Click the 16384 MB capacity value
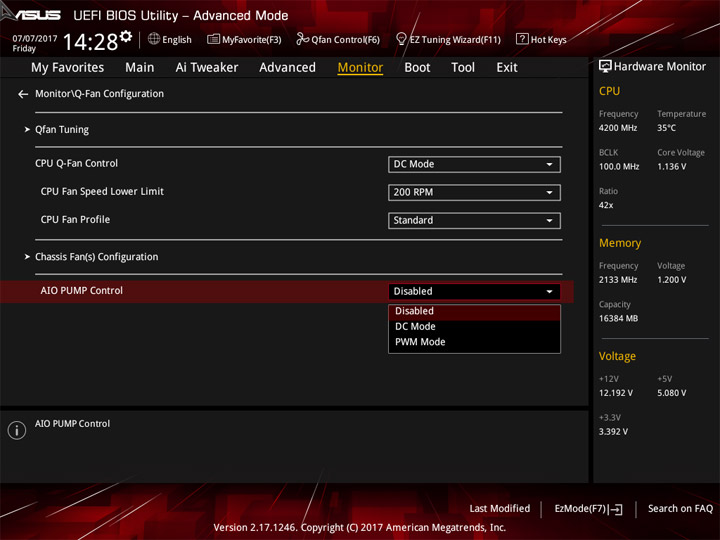 tap(618, 318)
